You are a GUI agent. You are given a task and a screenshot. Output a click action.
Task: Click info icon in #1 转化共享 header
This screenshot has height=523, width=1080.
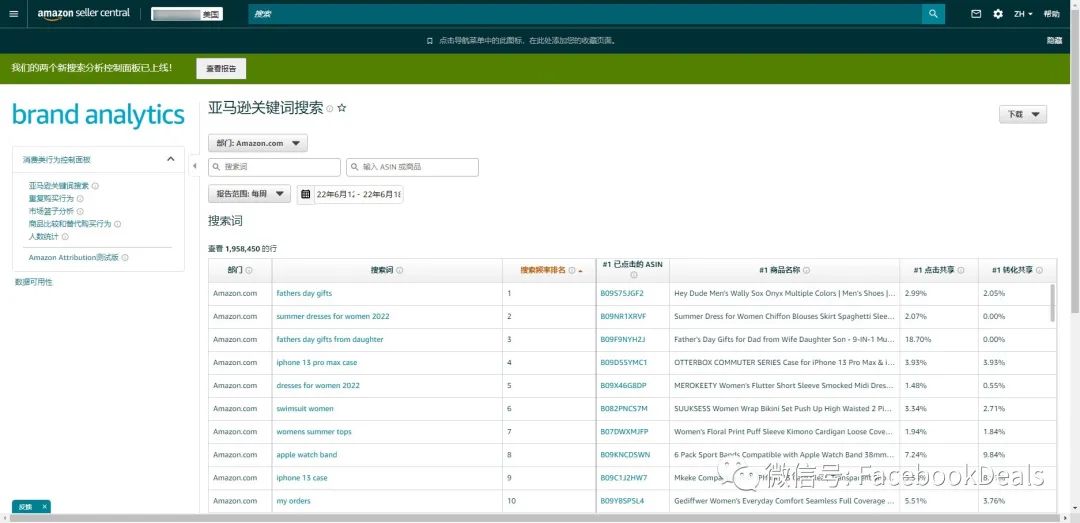pyautogui.click(x=1039, y=271)
